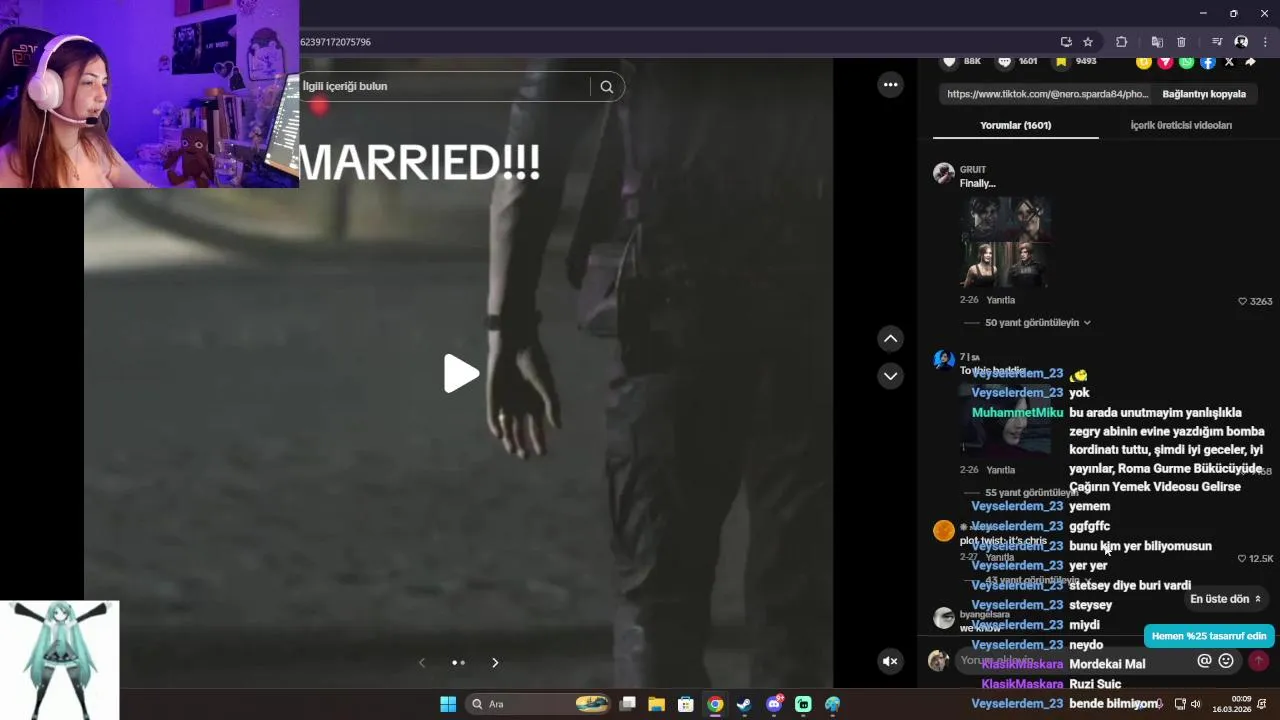
Task: Open browser profile avatar
Action: 1241,42
